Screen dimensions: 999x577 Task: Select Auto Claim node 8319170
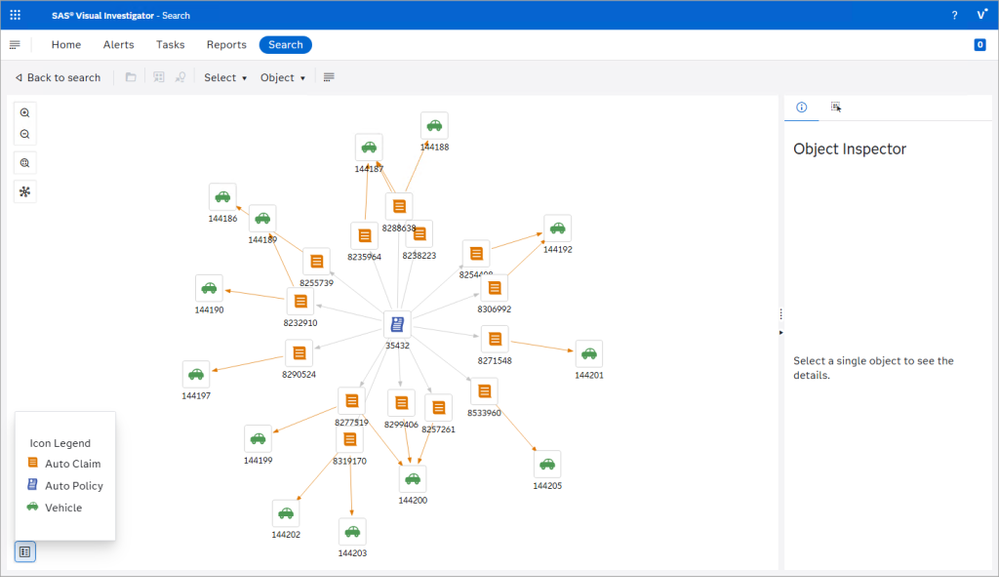(x=349, y=439)
